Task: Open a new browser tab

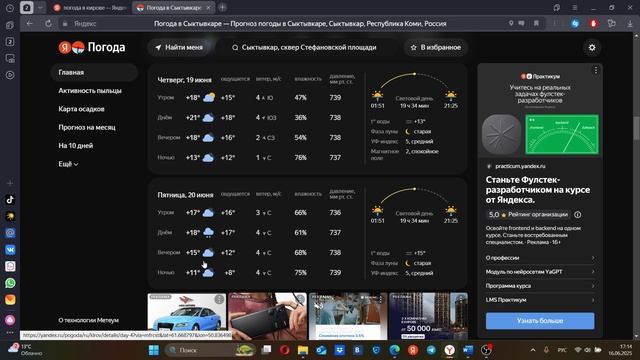Action: pos(222,8)
